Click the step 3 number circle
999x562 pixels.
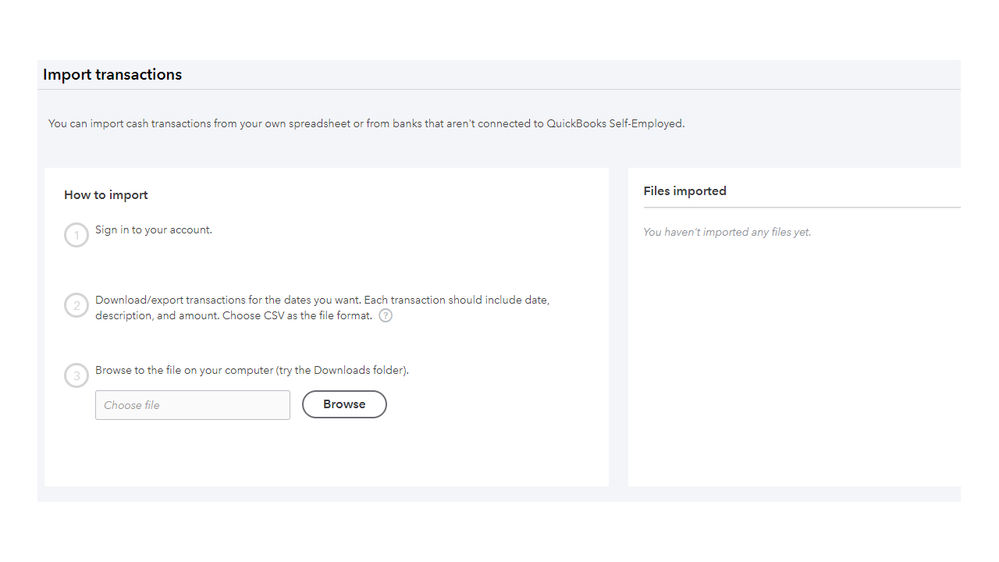point(76,376)
